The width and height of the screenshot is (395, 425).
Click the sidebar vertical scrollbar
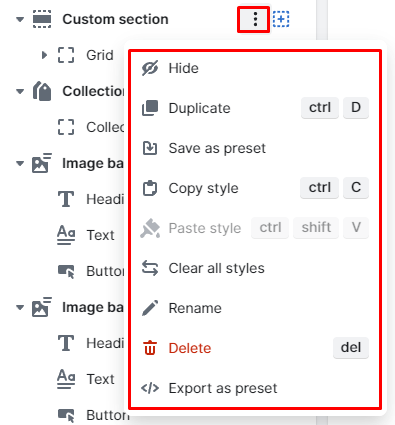[x=322, y=20]
